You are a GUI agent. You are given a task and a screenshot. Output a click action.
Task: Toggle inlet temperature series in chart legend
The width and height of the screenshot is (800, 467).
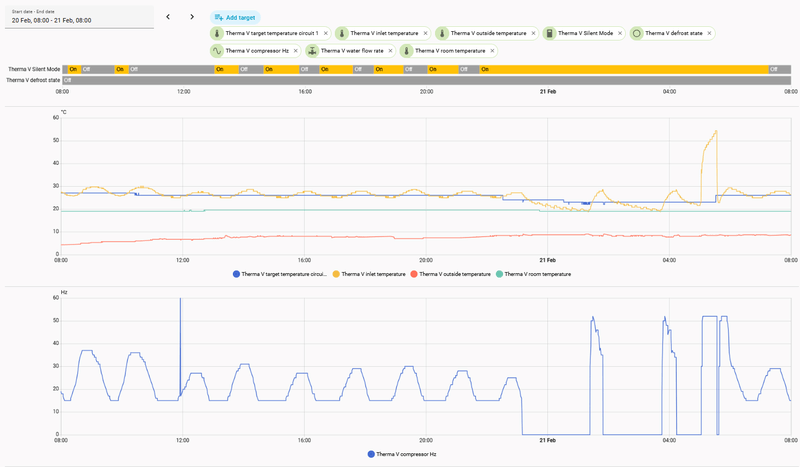(x=369, y=274)
